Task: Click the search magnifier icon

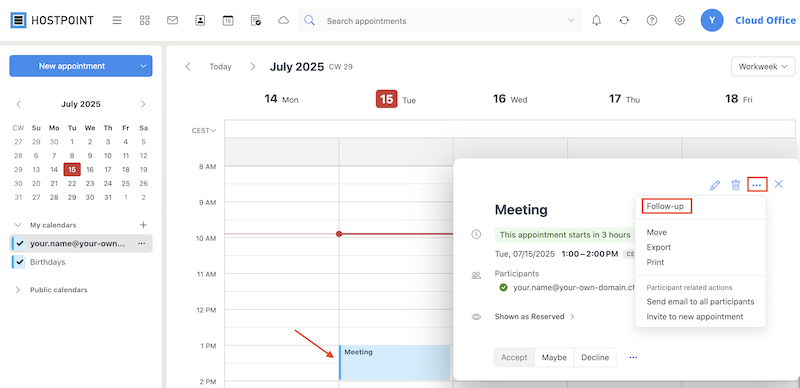Action: (309, 20)
